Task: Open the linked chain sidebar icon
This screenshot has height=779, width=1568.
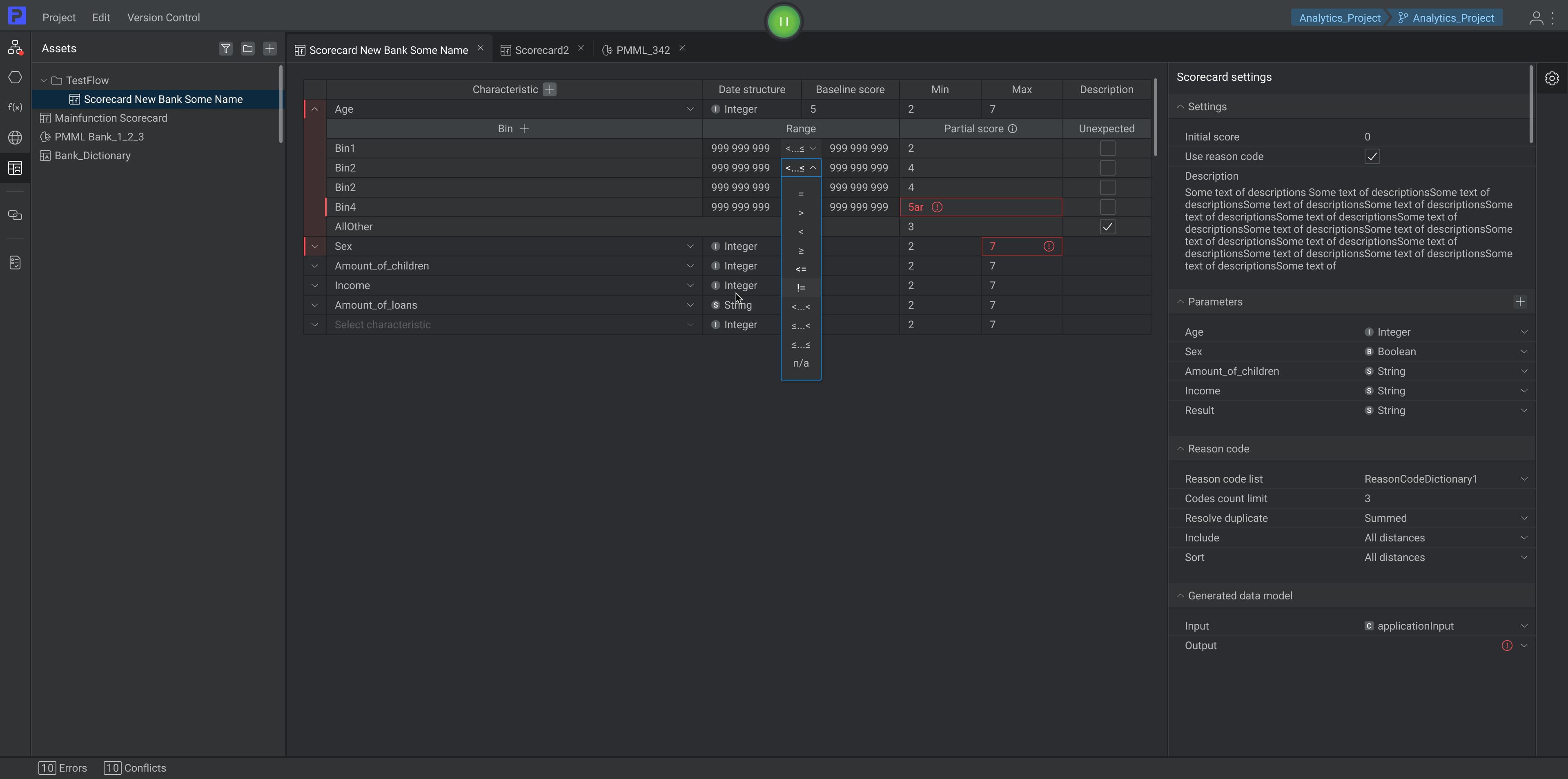Action: [x=15, y=215]
